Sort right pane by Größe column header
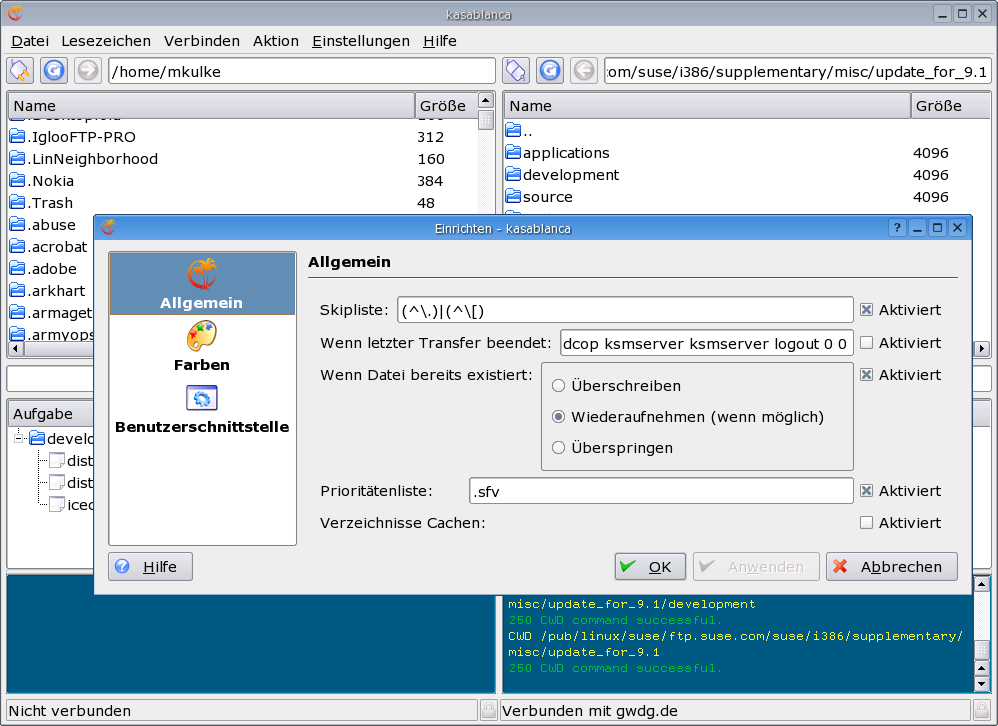The height and width of the screenshot is (726, 998). point(951,106)
